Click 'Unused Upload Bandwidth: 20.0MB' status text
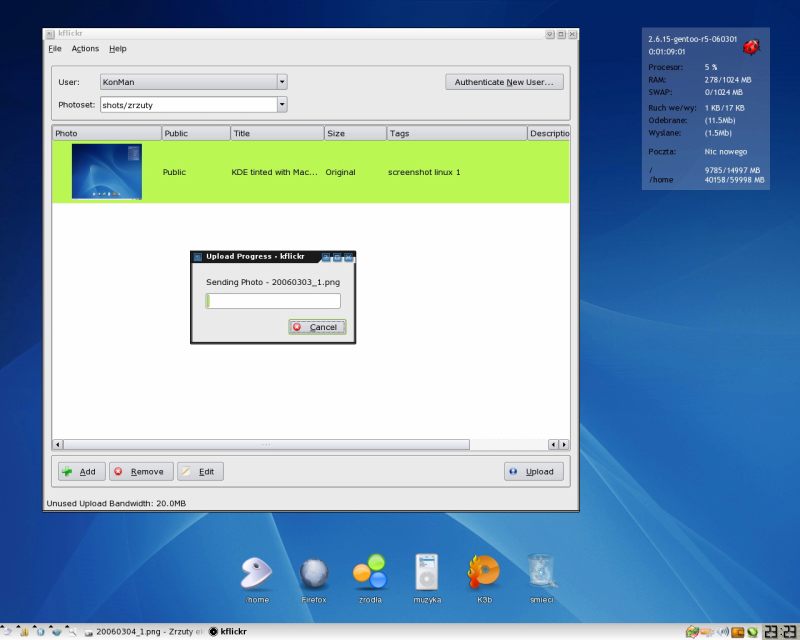This screenshot has width=800, height=640. click(116, 503)
